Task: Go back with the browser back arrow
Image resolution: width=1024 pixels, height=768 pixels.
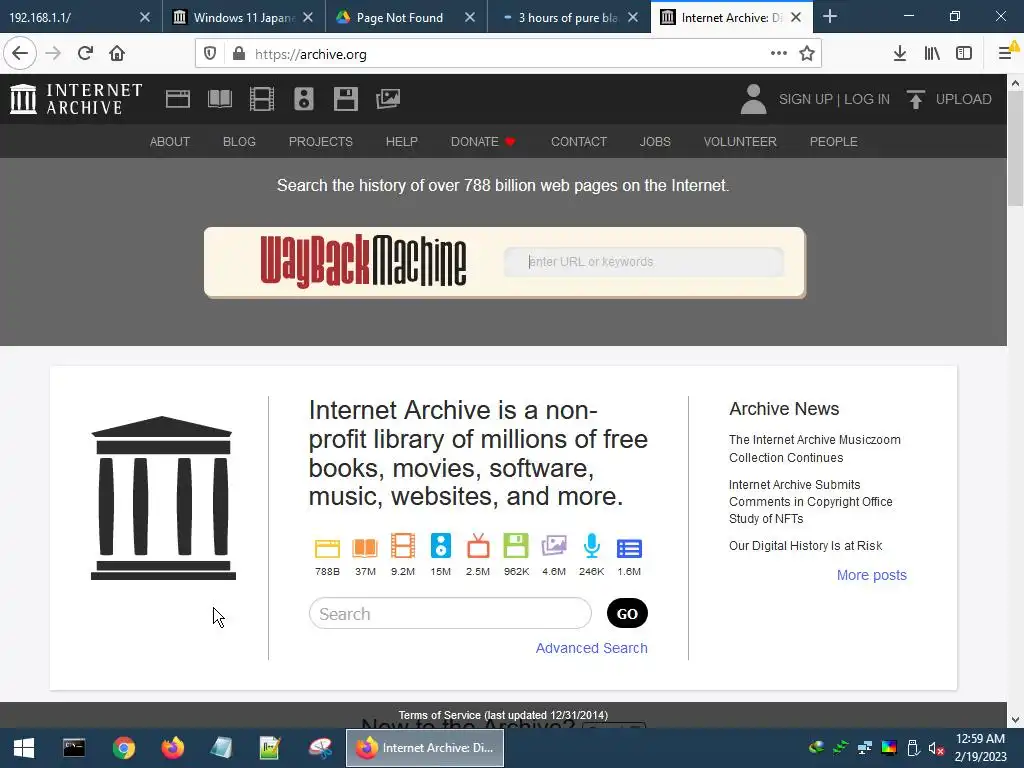Action: point(20,54)
